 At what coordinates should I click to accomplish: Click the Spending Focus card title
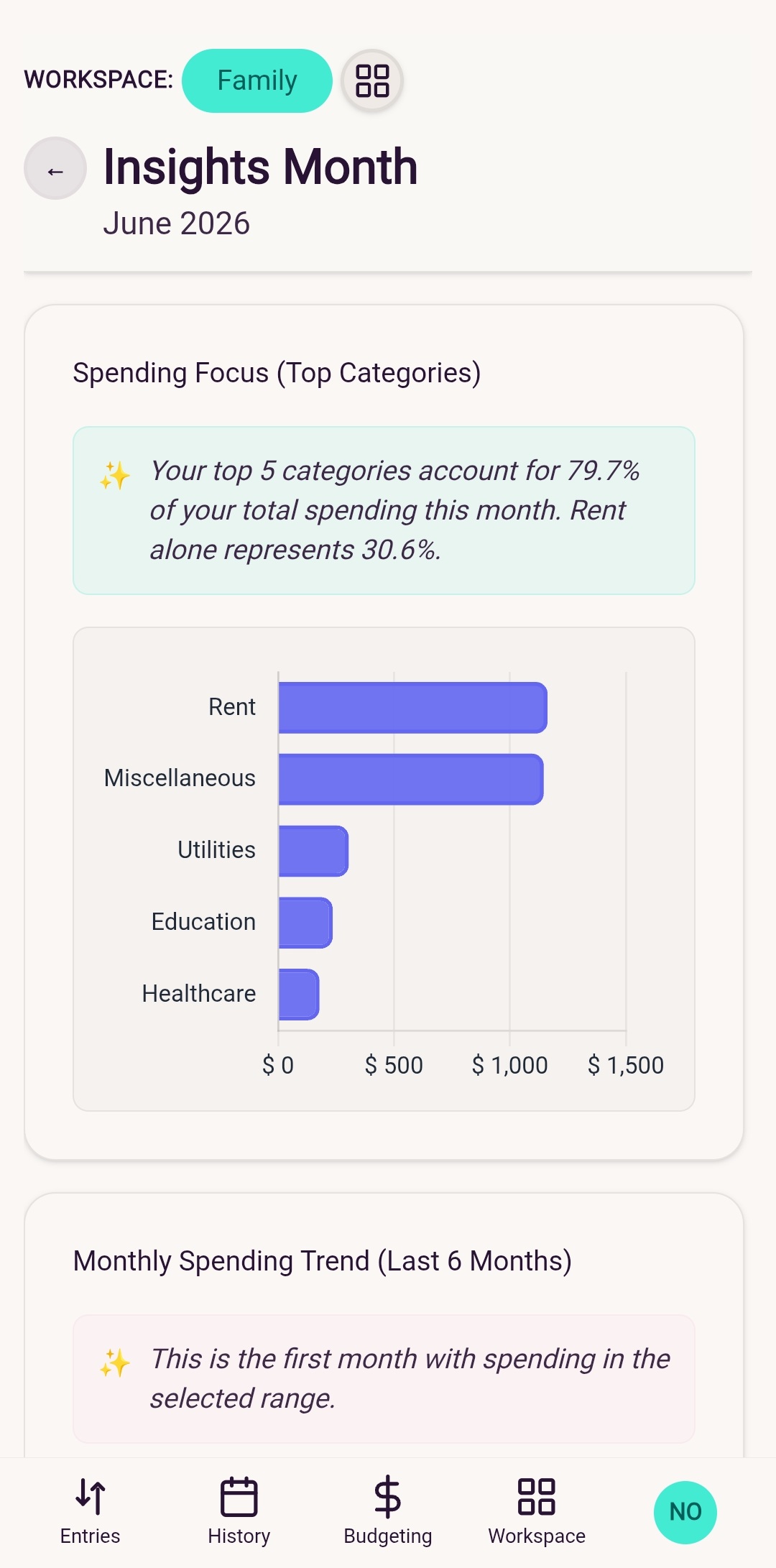pos(277,373)
